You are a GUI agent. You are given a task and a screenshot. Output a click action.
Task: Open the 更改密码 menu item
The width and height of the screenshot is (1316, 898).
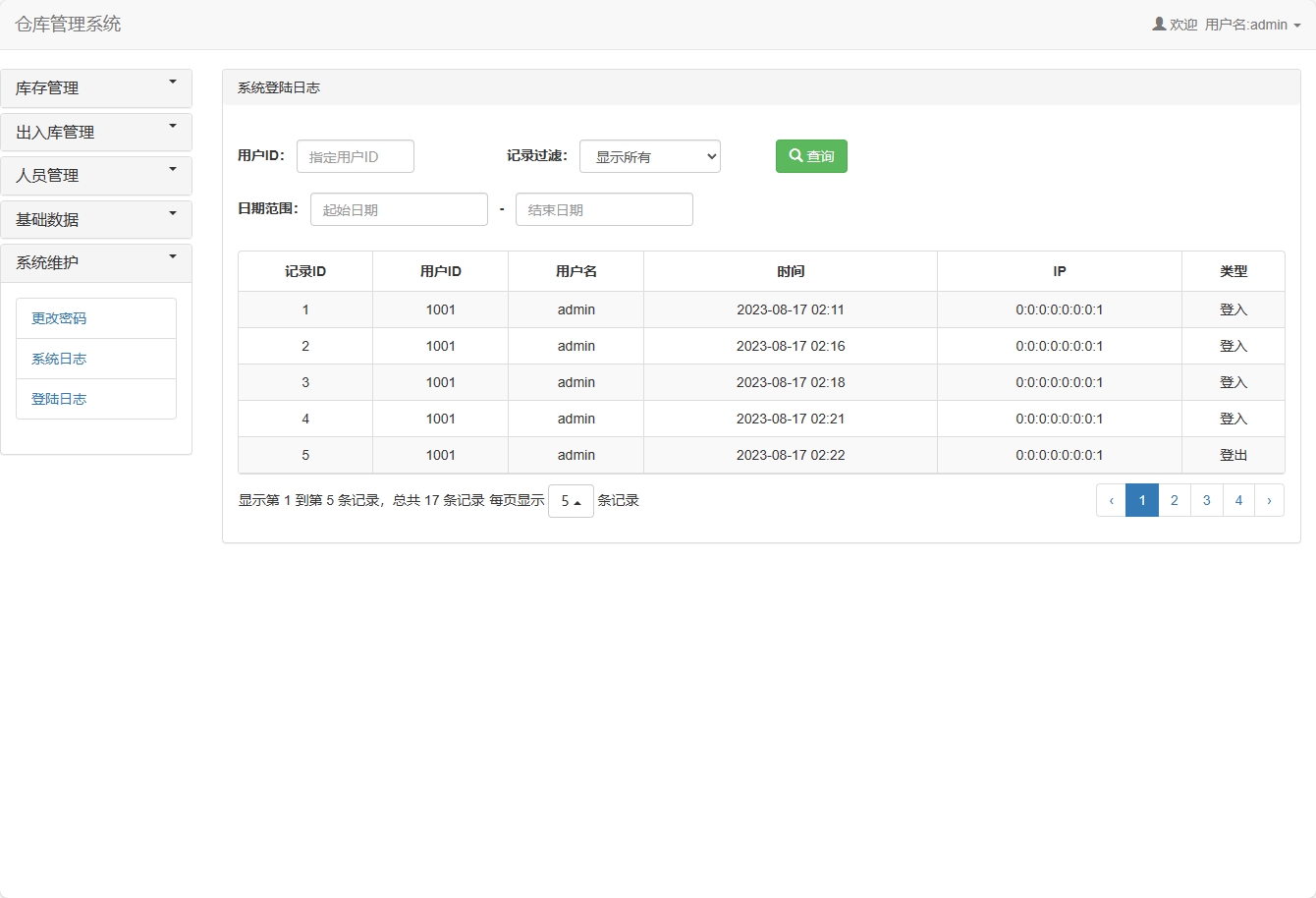[59, 318]
